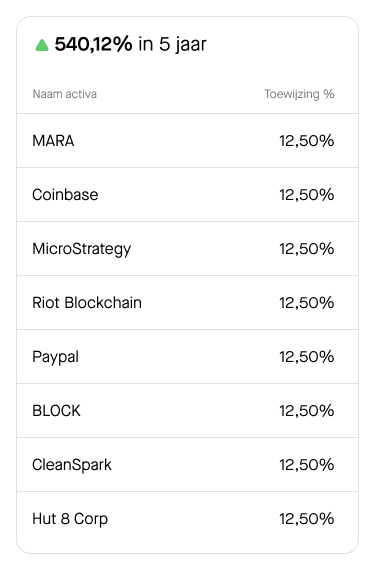Open the Paypal asset row
The height and width of the screenshot is (570, 375).
pos(188,357)
